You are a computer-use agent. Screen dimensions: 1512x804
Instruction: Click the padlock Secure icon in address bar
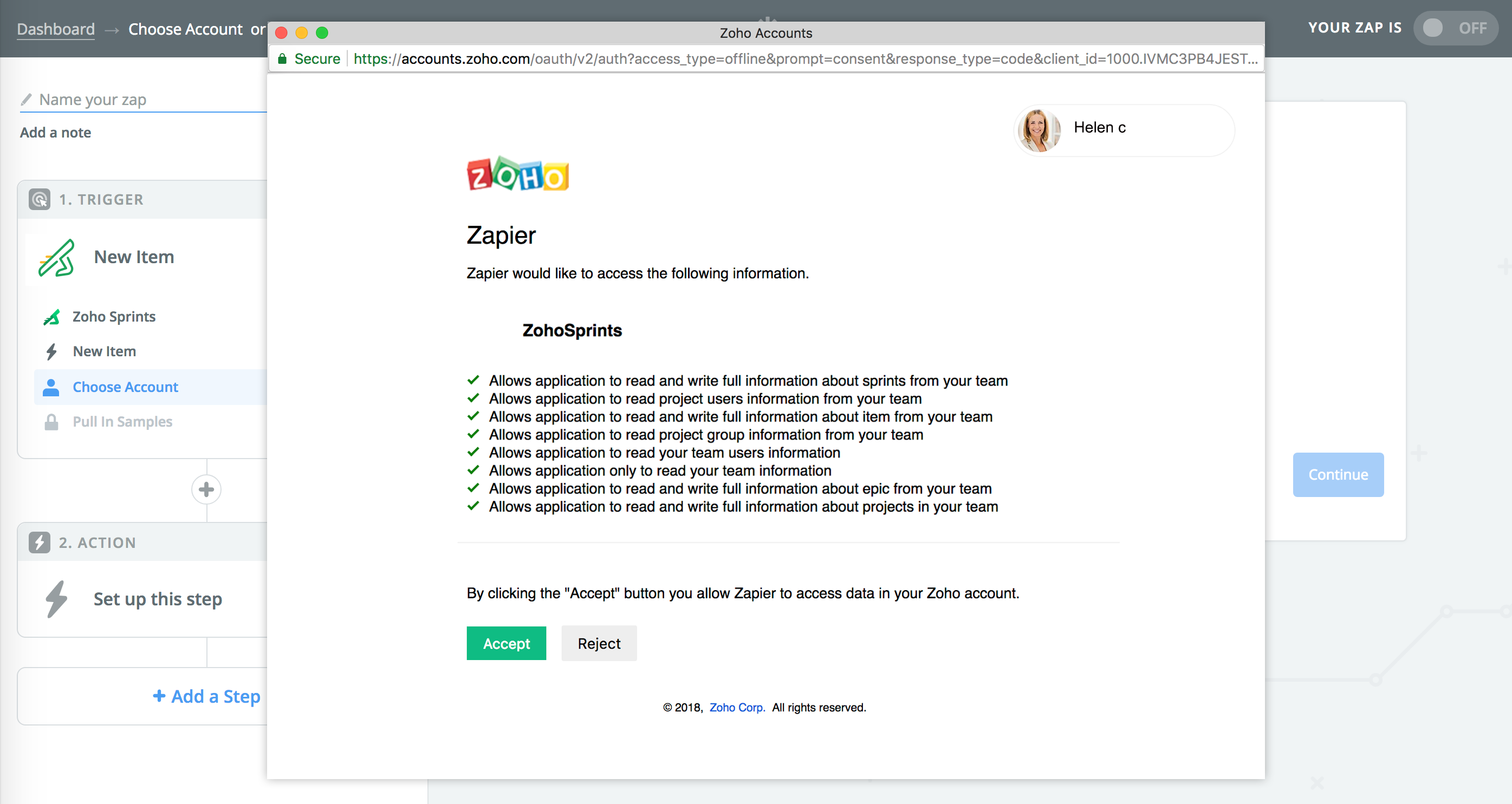coord(282,58)
